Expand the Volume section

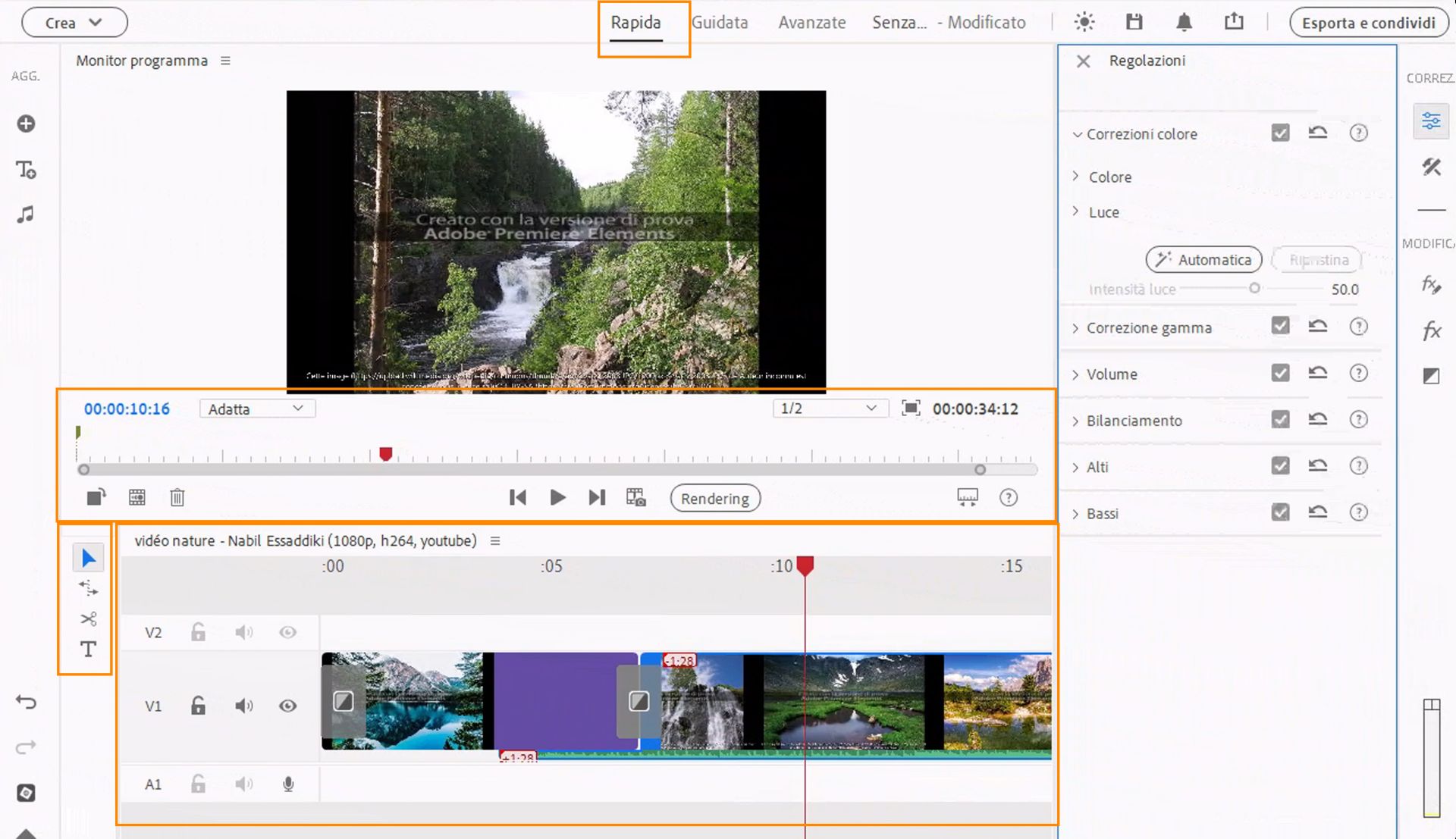pyautogui.click(x=1075, y=374)
